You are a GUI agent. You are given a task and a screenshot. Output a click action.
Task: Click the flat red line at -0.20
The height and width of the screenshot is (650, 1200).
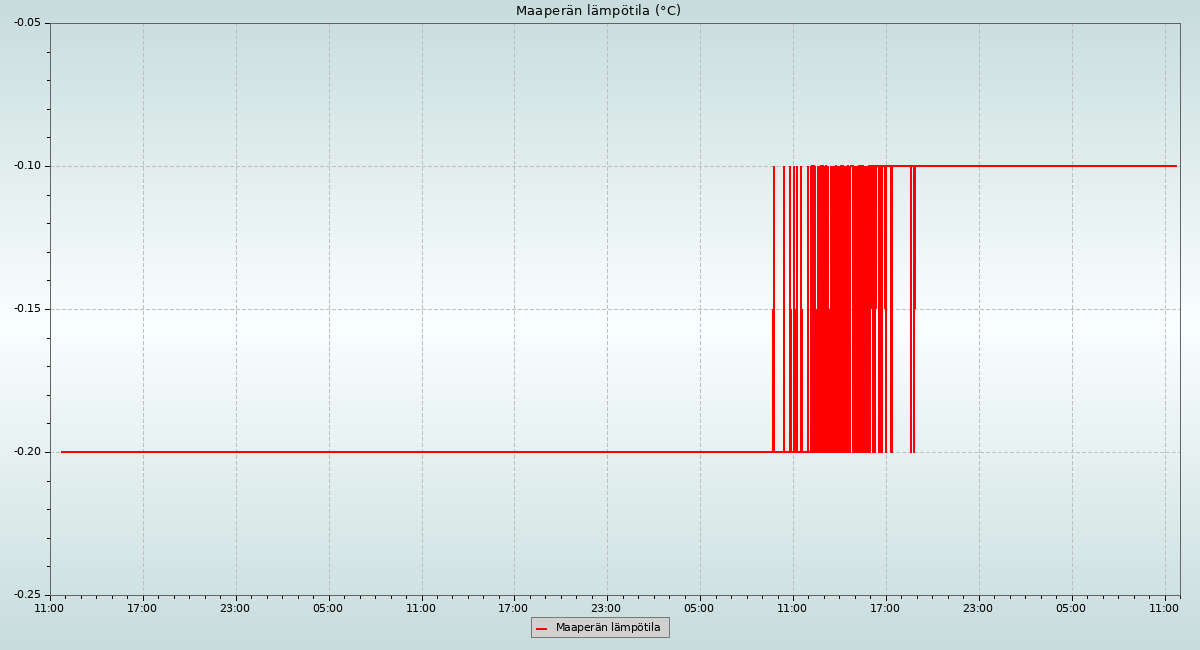pos(400,452)
